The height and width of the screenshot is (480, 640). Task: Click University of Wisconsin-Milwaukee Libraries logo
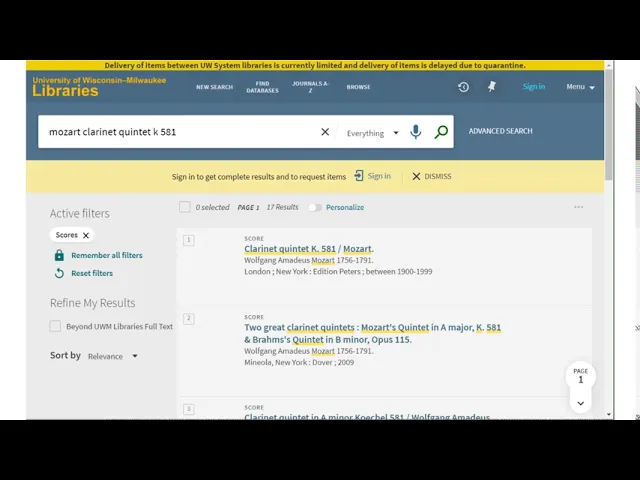click(x=99, y=87)
